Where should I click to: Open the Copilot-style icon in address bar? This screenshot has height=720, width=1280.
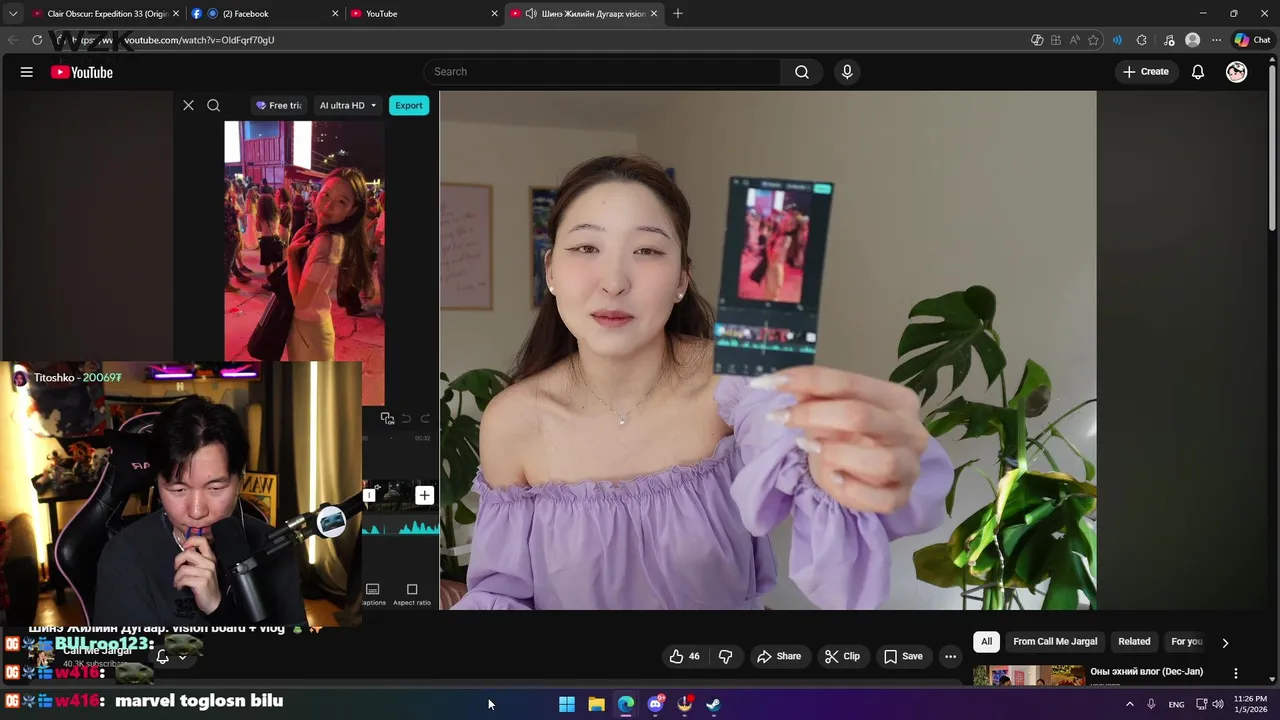pyautogui.click(x=1037, y=40)
